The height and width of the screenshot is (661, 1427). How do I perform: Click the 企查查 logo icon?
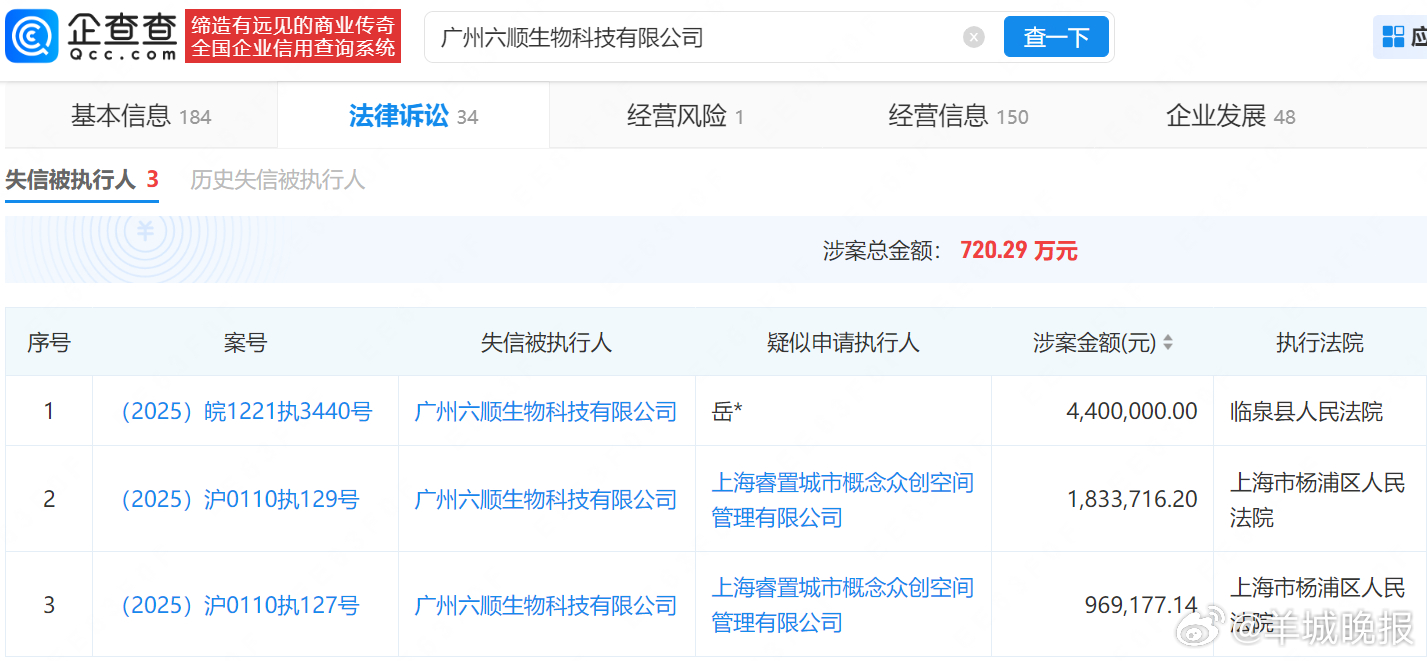click(30, 35)
